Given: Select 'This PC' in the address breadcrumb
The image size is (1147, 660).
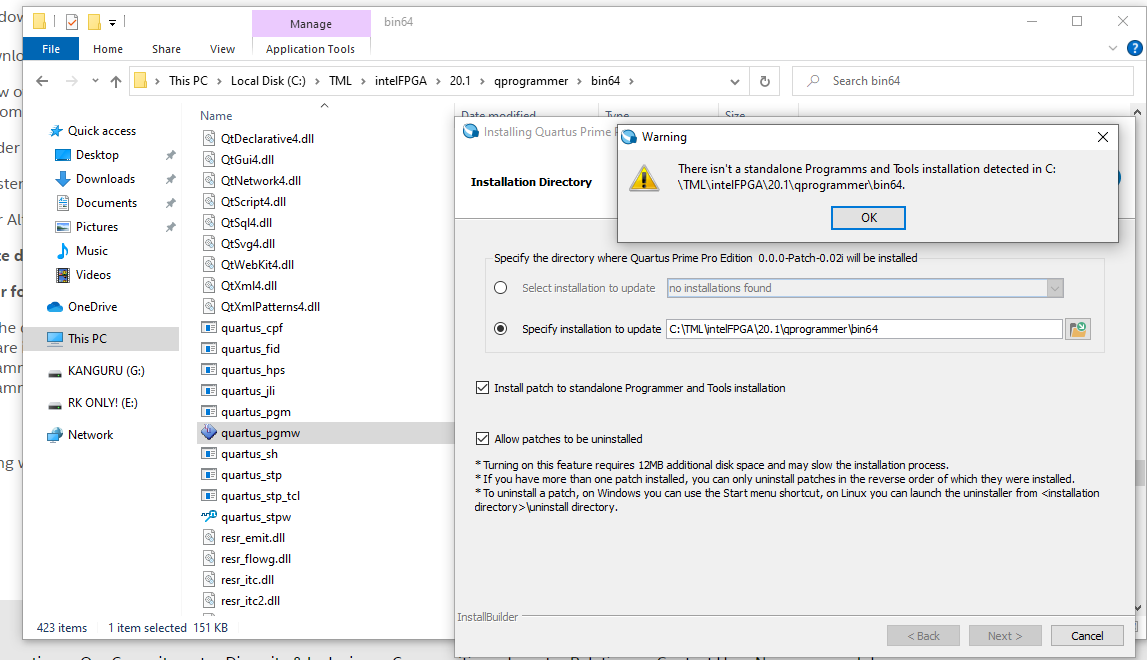Looking at the screenshot, I should [188, 81].
